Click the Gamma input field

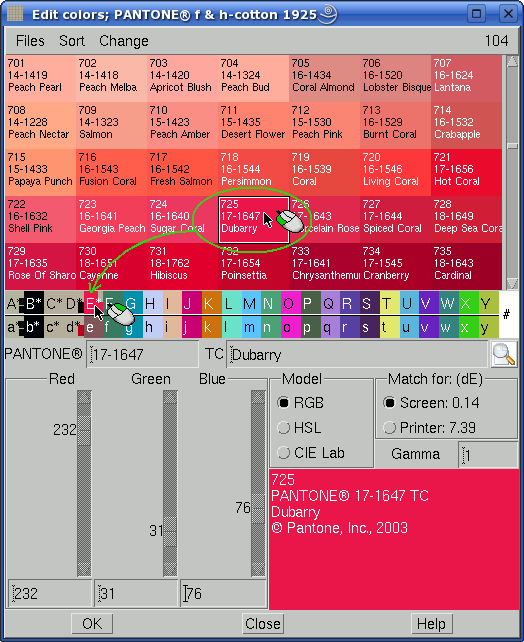click(488, 454)
